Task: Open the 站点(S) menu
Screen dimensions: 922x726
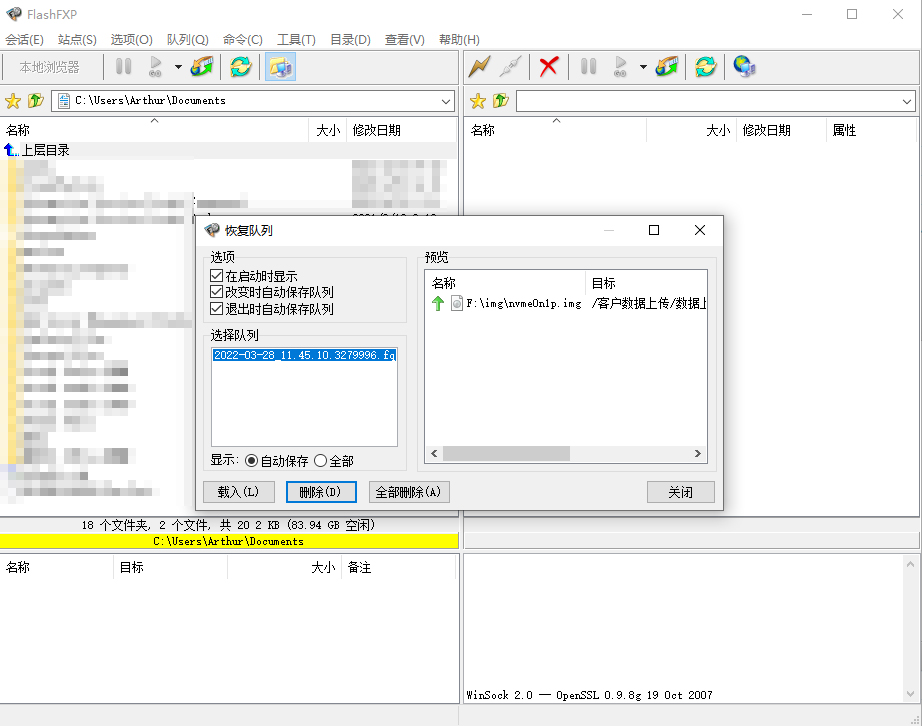Action: point(77,39)
